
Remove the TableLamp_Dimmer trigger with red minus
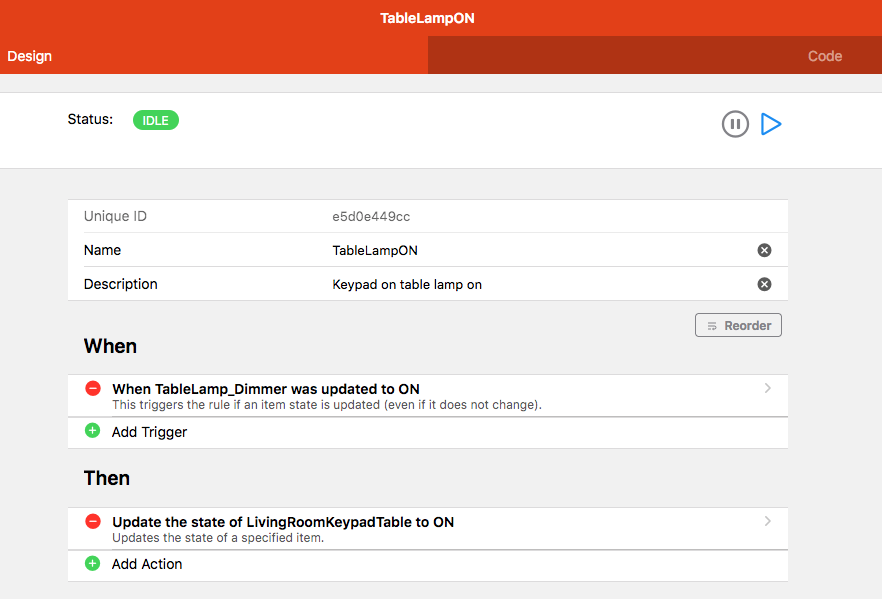[93, 388]
